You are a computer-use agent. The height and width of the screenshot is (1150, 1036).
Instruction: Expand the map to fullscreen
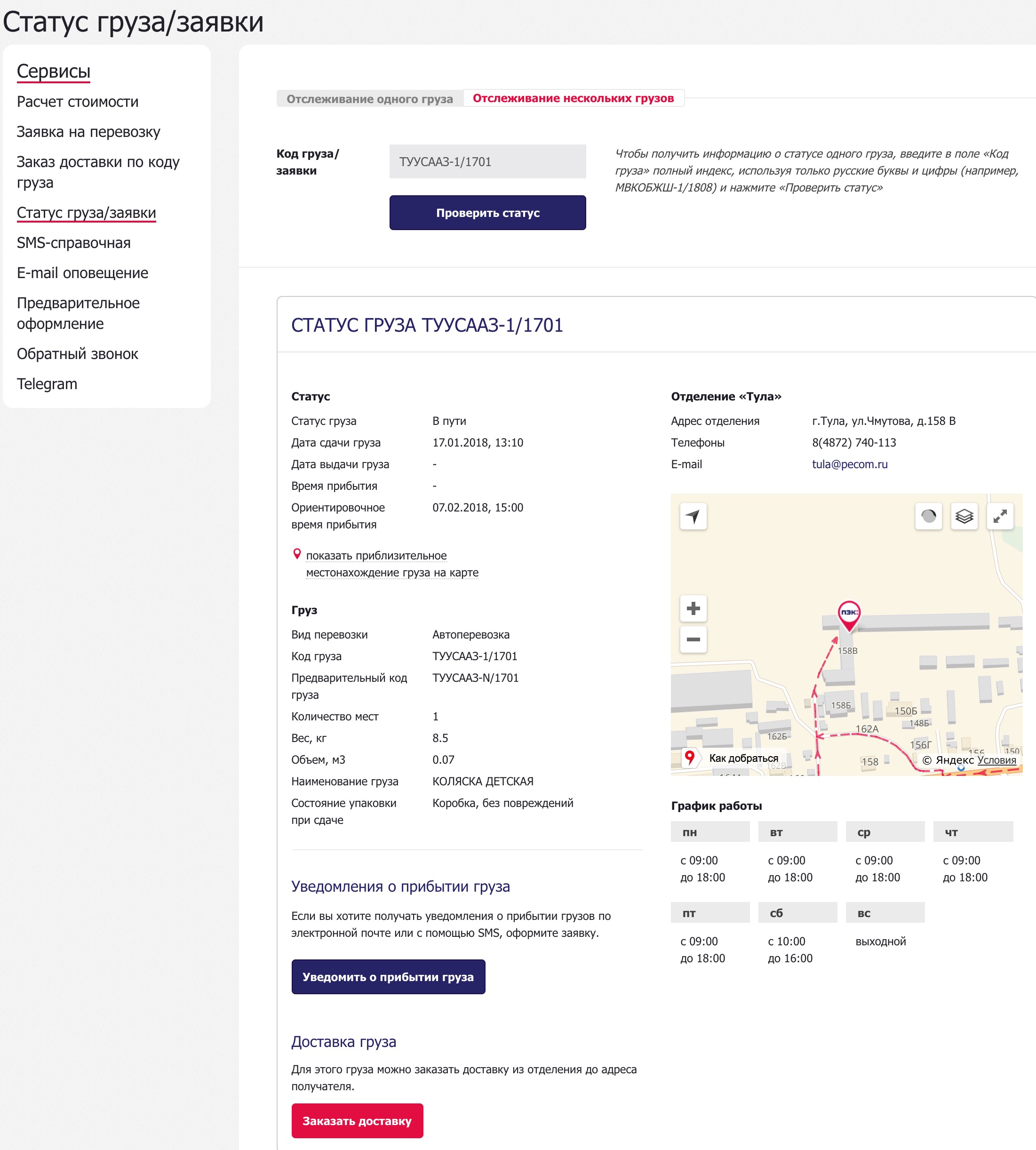1000,516
